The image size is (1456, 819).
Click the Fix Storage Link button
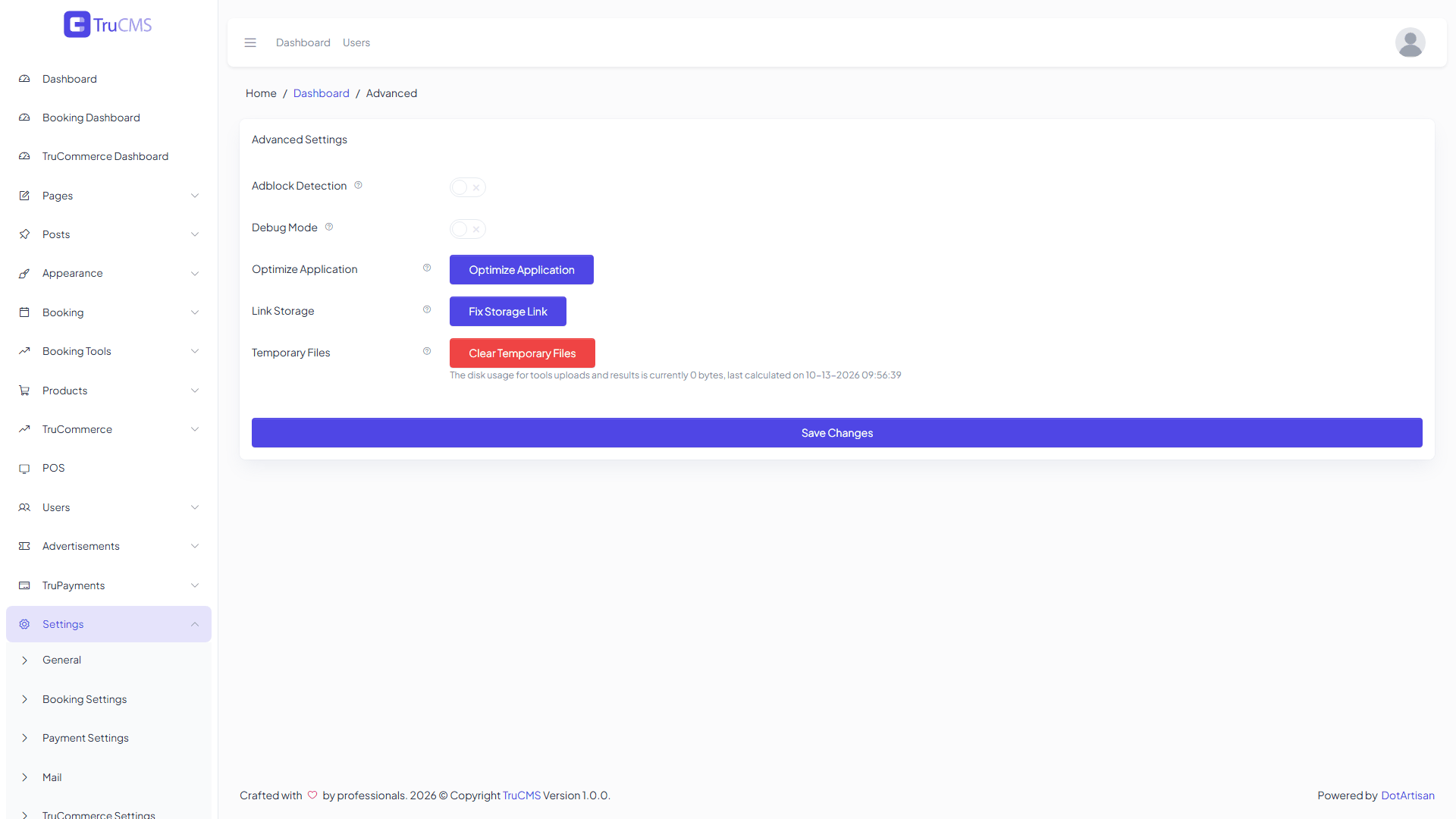(508, 312)
